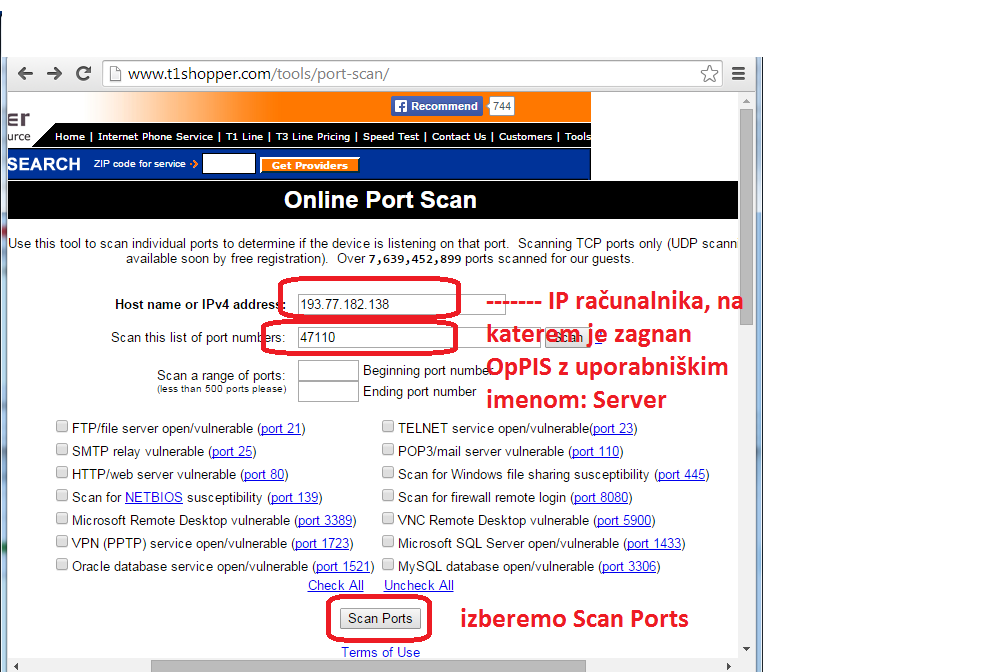Open the port 3389 link

pos(325,521)
